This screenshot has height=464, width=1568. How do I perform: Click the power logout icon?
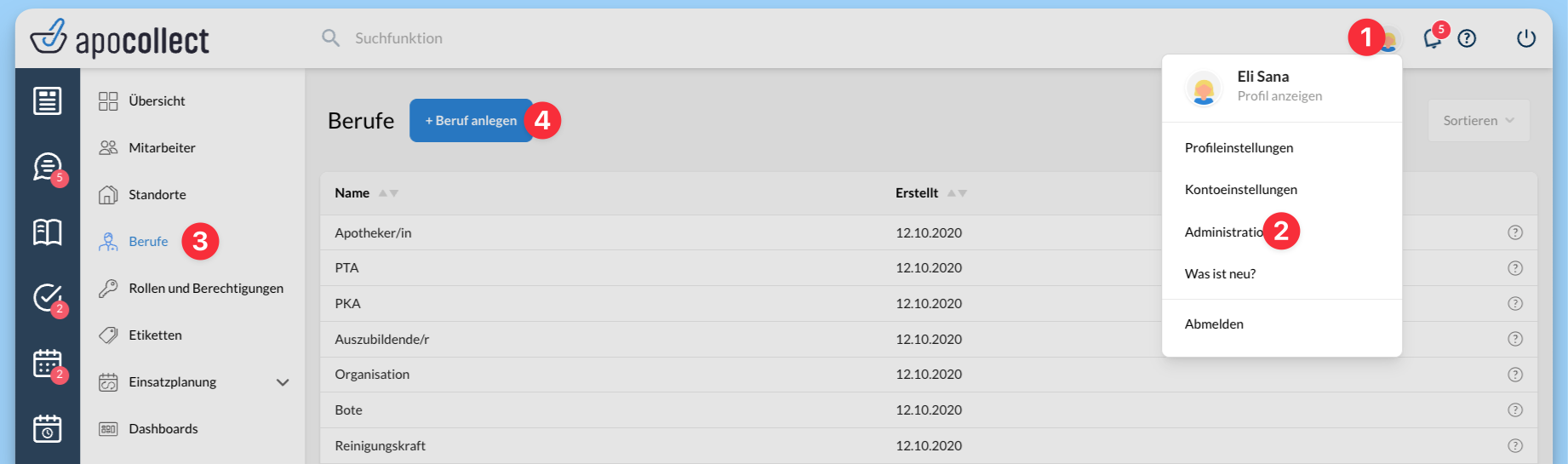[1525, 38]
